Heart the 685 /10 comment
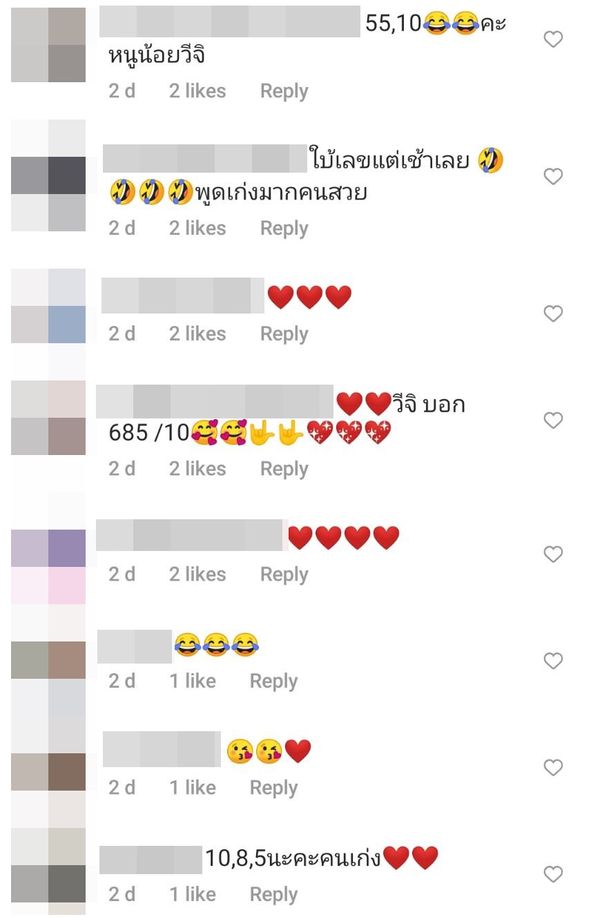 [x=553, y=420]
